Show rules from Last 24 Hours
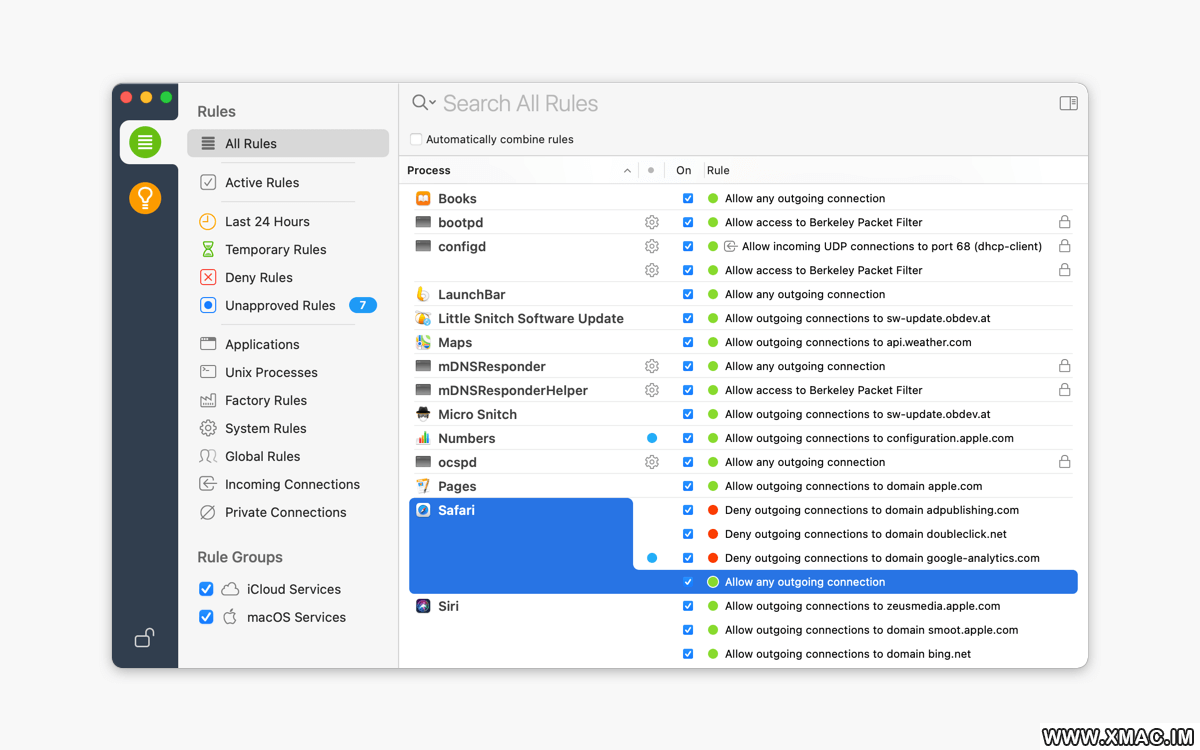The height and width of the screenshot is (750, 1200). (x=267, y=221)
